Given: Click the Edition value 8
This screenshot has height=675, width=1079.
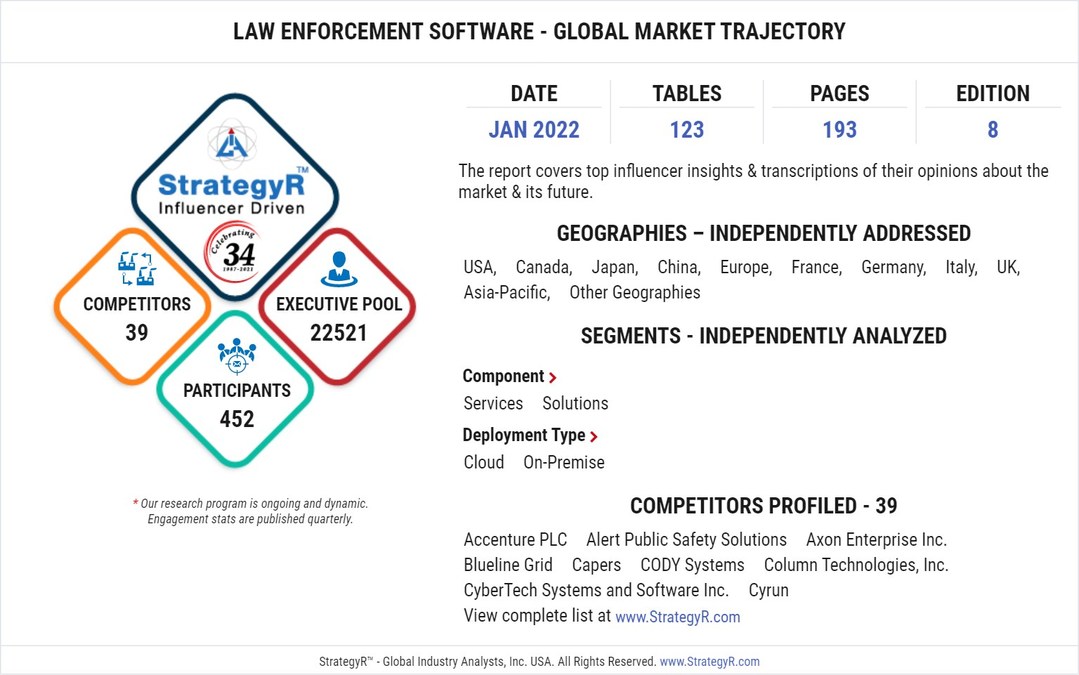Looking at the screenshot, I should coord(992,129).
